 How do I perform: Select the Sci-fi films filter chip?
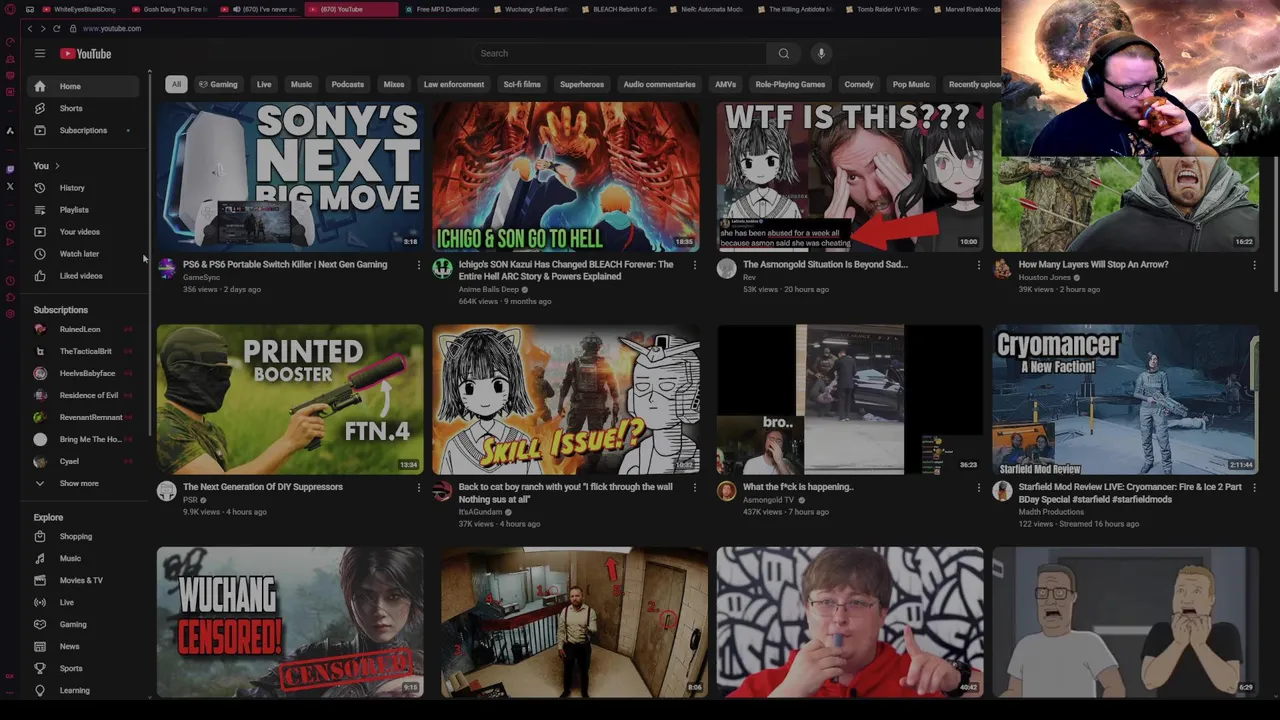click(522, 84)
